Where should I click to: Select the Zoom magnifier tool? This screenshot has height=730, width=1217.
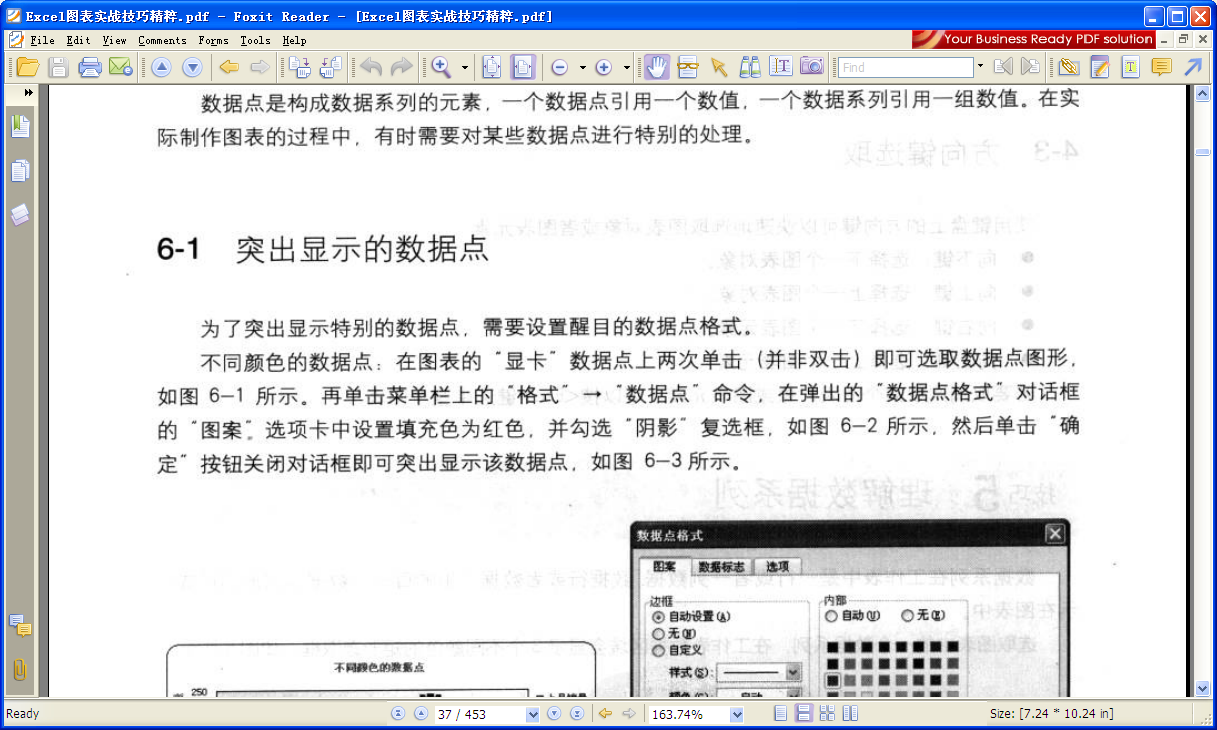click(440, 67)
